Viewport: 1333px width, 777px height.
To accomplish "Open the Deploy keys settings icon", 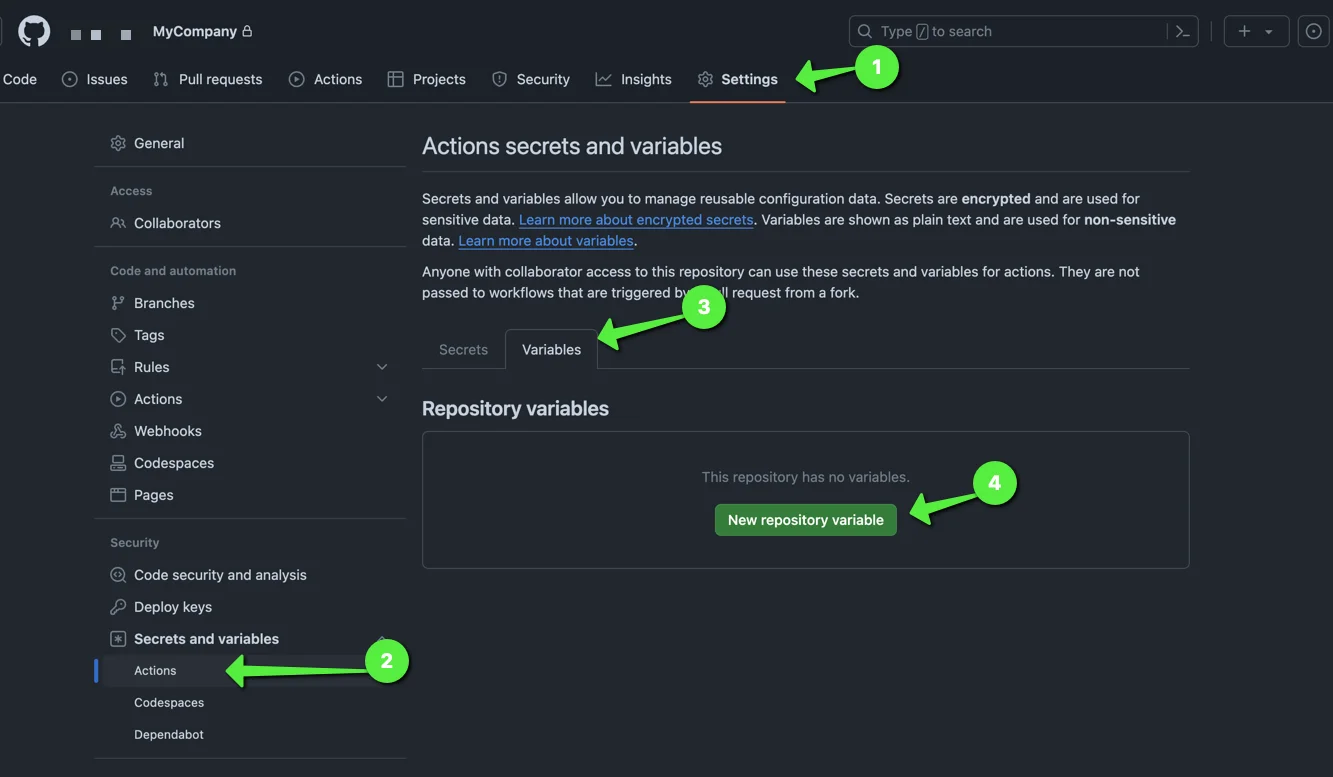I will [x=117, y=606].
